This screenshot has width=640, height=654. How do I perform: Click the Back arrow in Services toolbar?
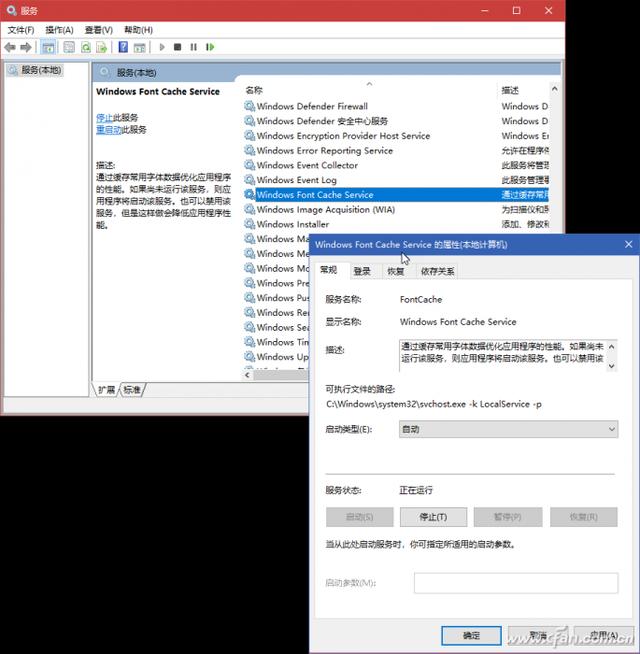point(10,47)
